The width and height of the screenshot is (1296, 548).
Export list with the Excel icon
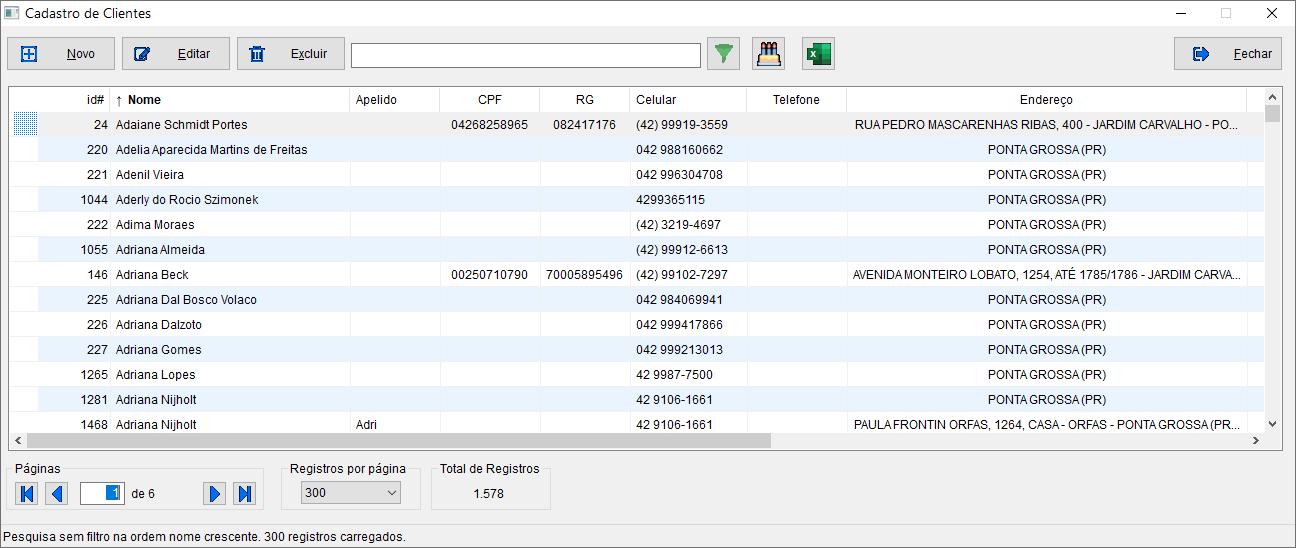pos(818,54)
